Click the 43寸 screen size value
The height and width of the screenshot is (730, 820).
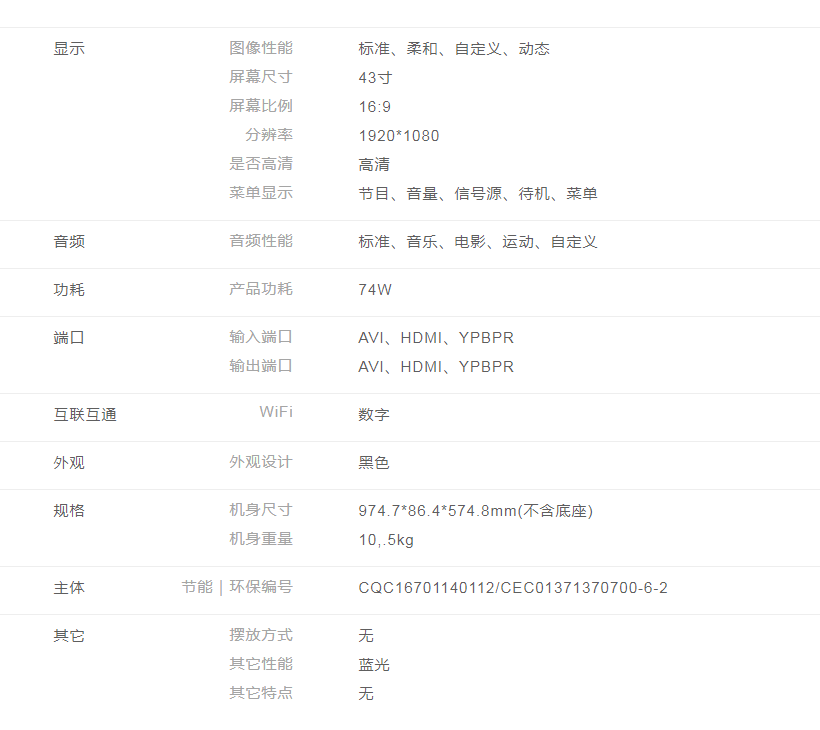pos(375,77)
